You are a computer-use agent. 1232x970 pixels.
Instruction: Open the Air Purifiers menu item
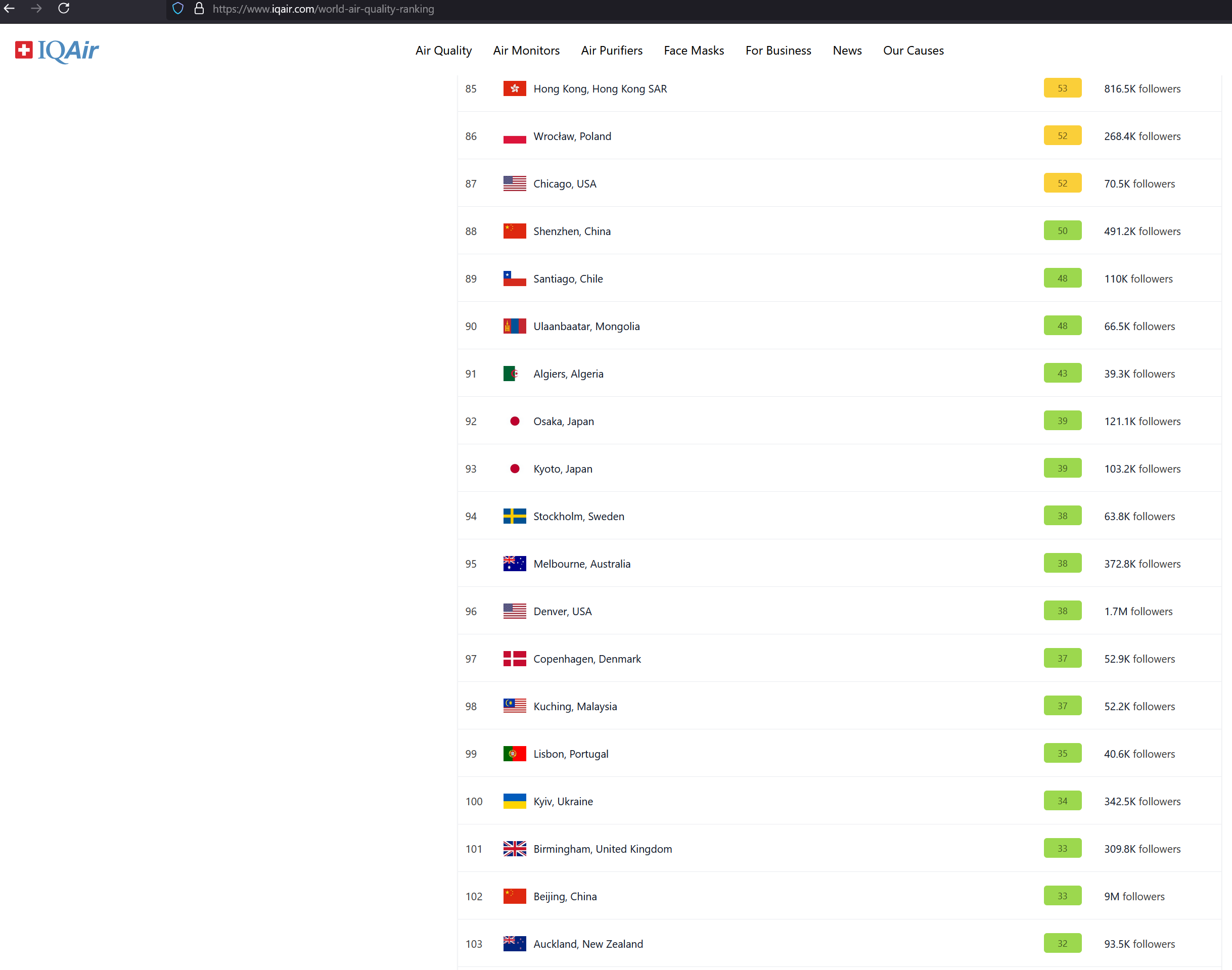[x=611, y=51]
